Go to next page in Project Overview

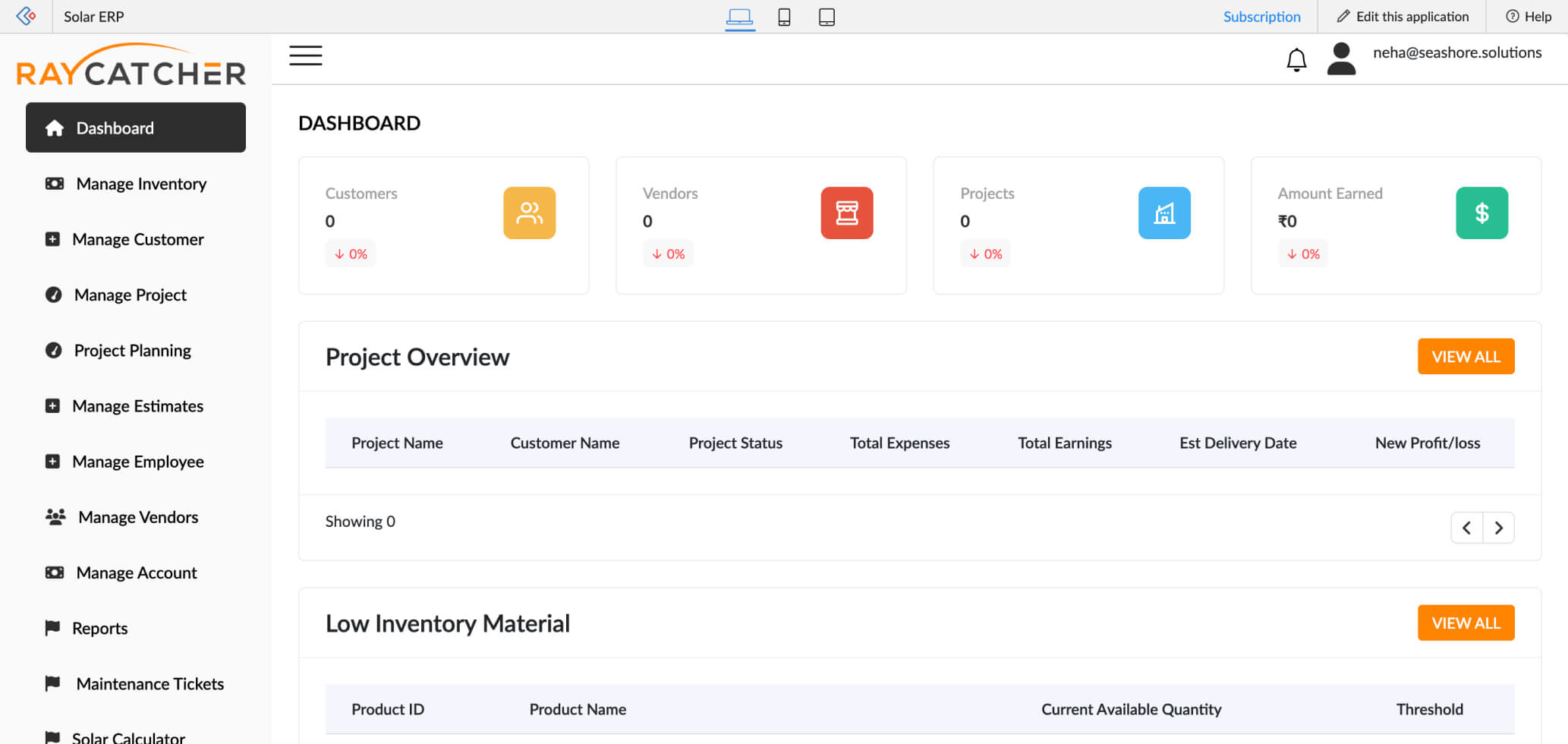(x=1498, y=527)
